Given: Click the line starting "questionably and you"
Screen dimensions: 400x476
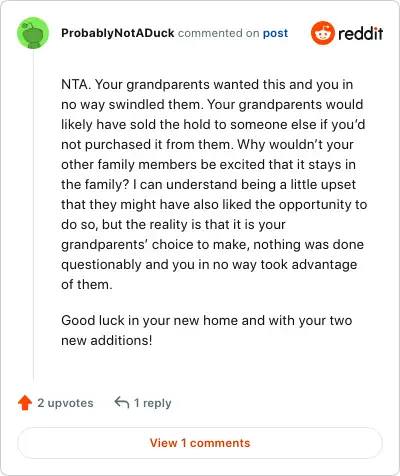Looking at the screenshot, I should 209,264.
